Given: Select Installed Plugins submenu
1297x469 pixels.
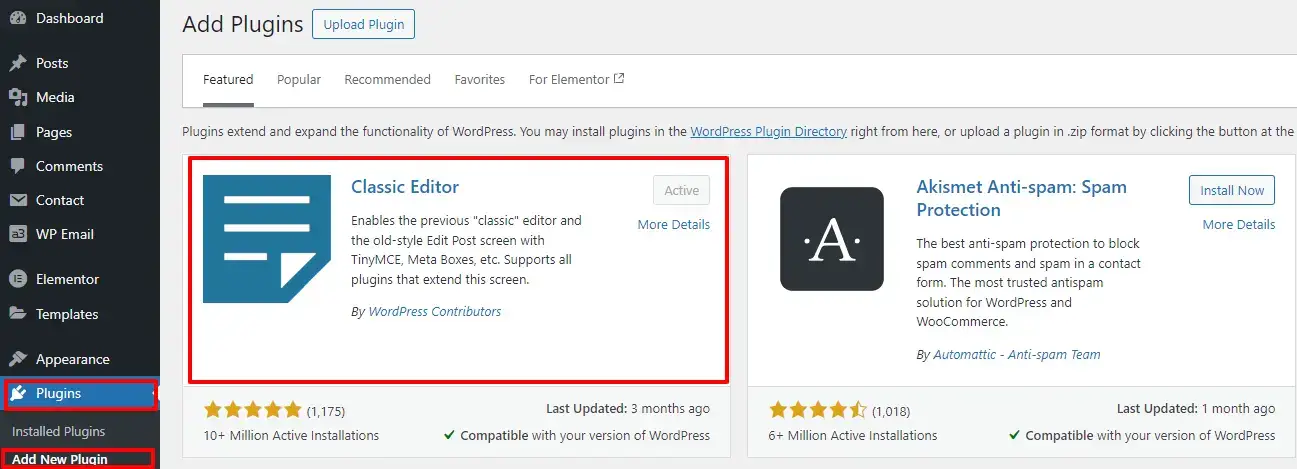Looking at the screenshot, I should [58, 432].
